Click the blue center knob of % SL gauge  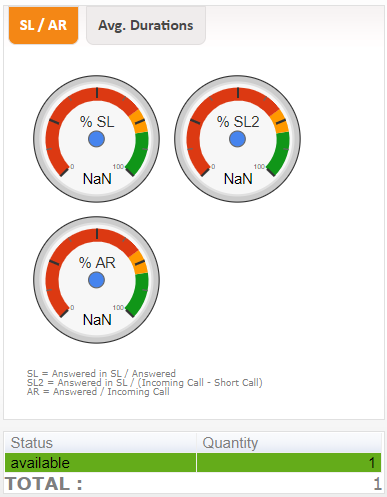[96, 139]
